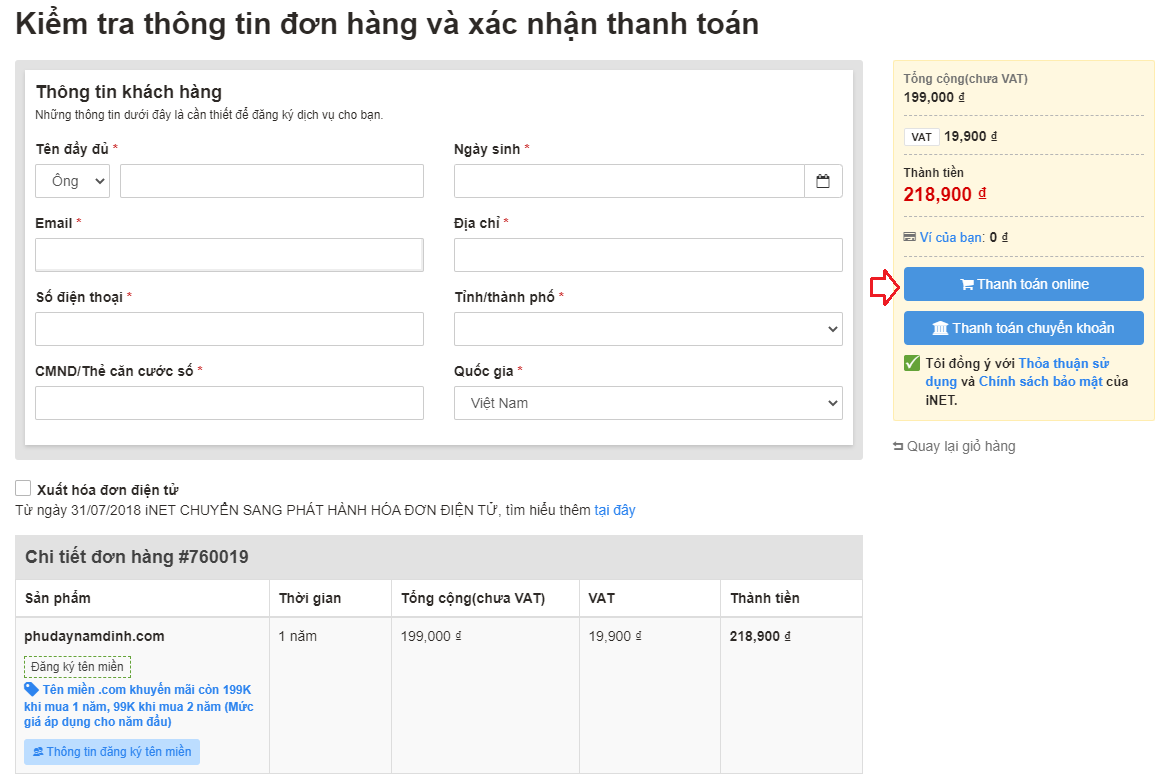Follow the tại đây link about e-invoices

pyautogui.click(x=615, y=510)
